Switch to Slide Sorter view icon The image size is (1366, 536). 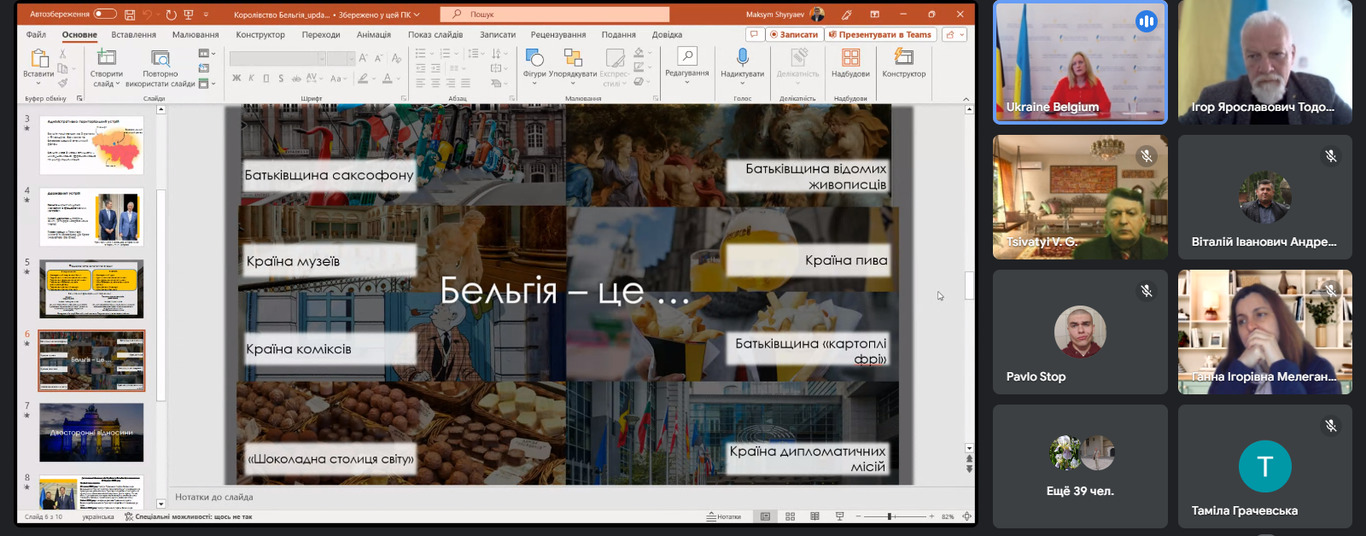tap(790, 517)
